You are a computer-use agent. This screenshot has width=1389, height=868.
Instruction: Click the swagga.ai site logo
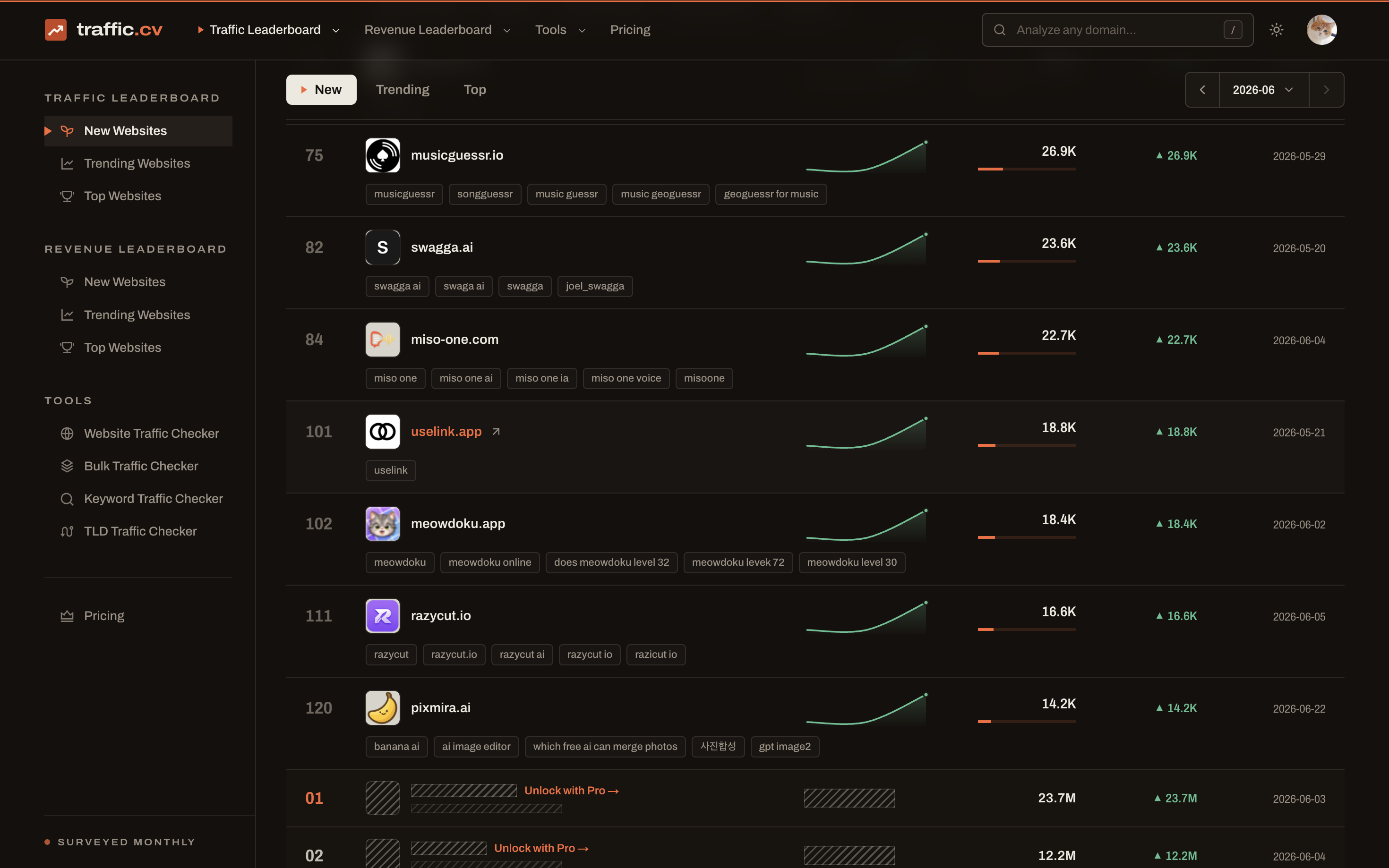click(382, 247)
